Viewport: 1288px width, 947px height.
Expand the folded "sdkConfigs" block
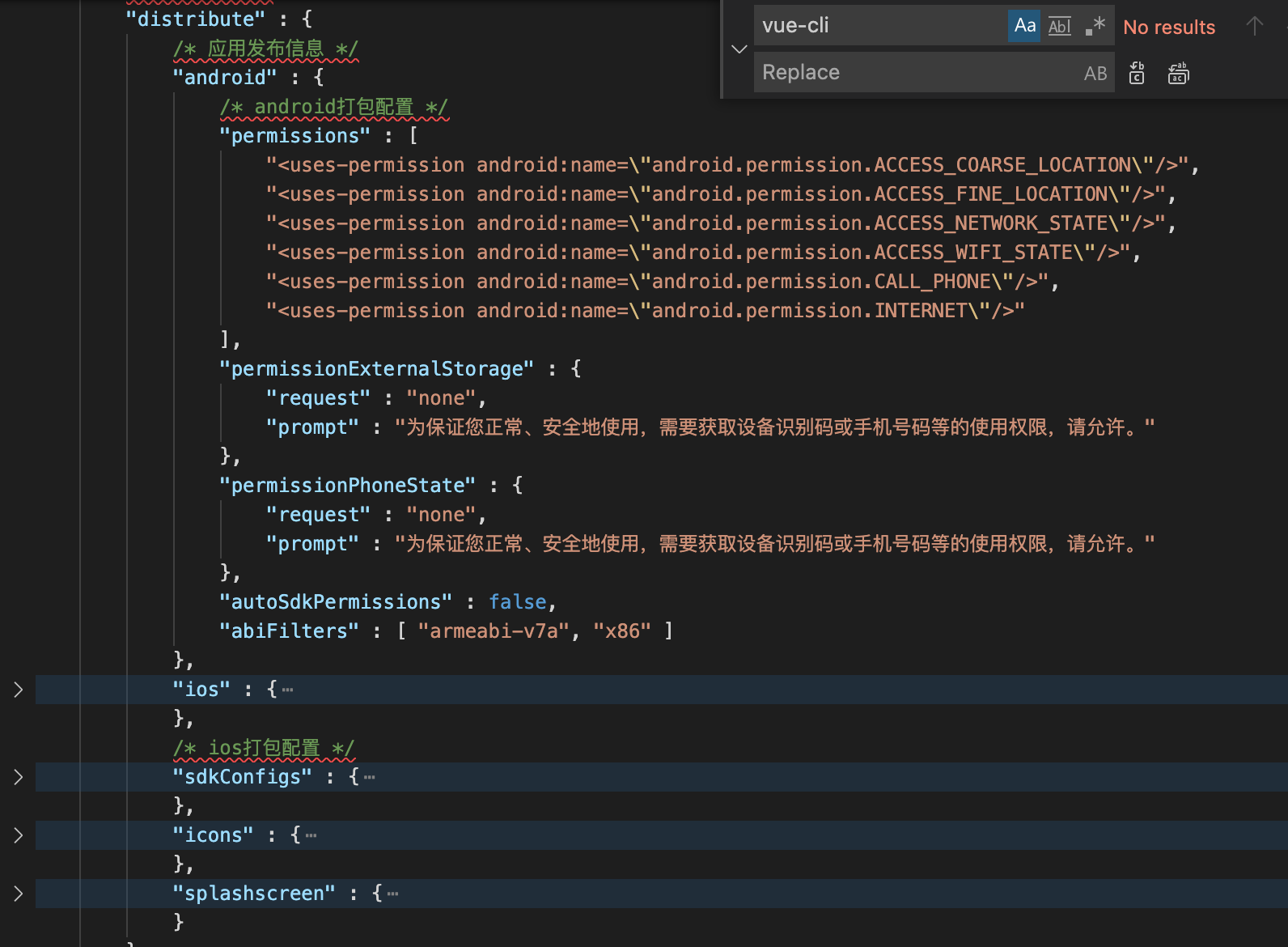click(x=18, y=777)
